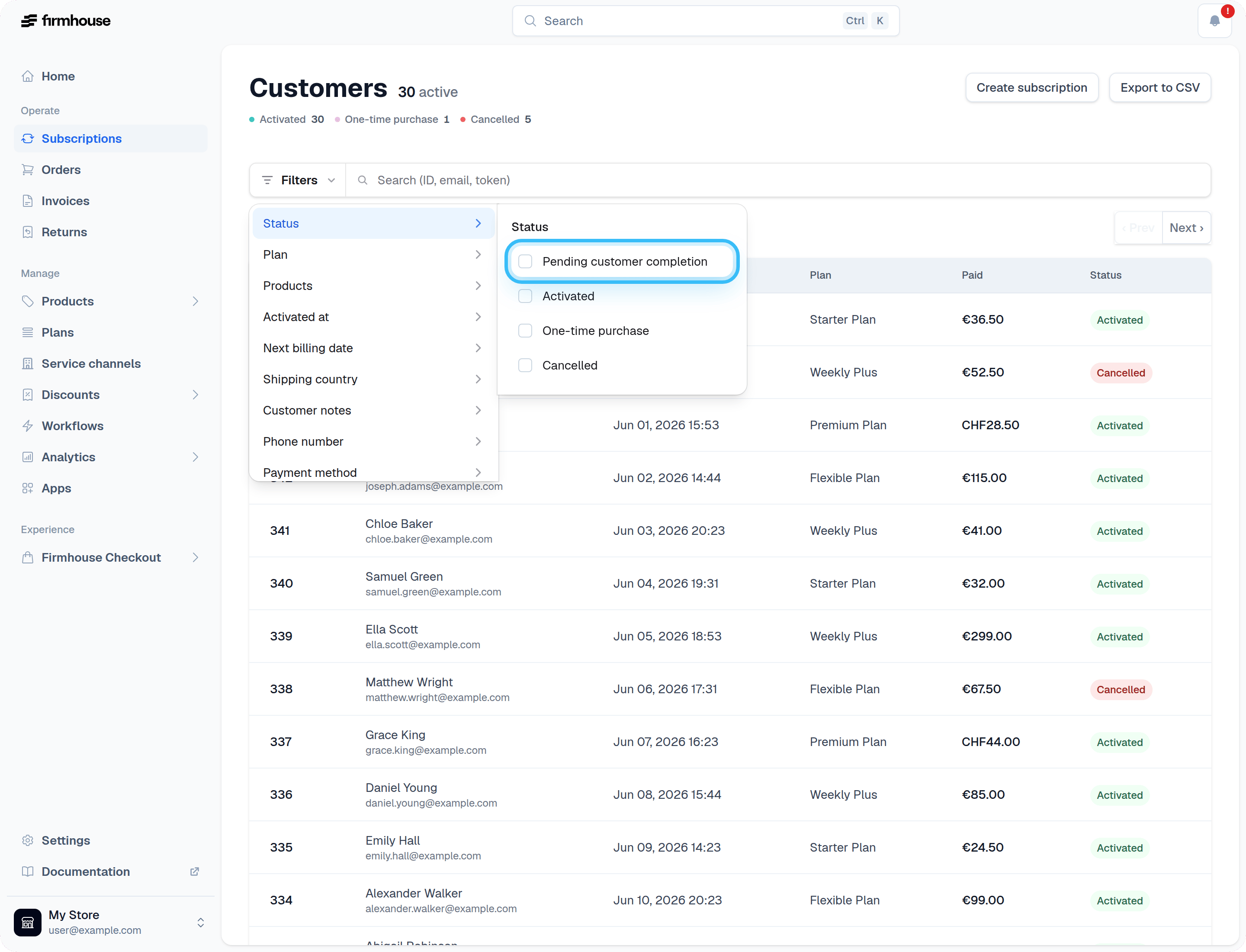This screenshot has height=952, width=1246.
Task: Expand Products sidebar submenu chevron
Action: point(196,301)
